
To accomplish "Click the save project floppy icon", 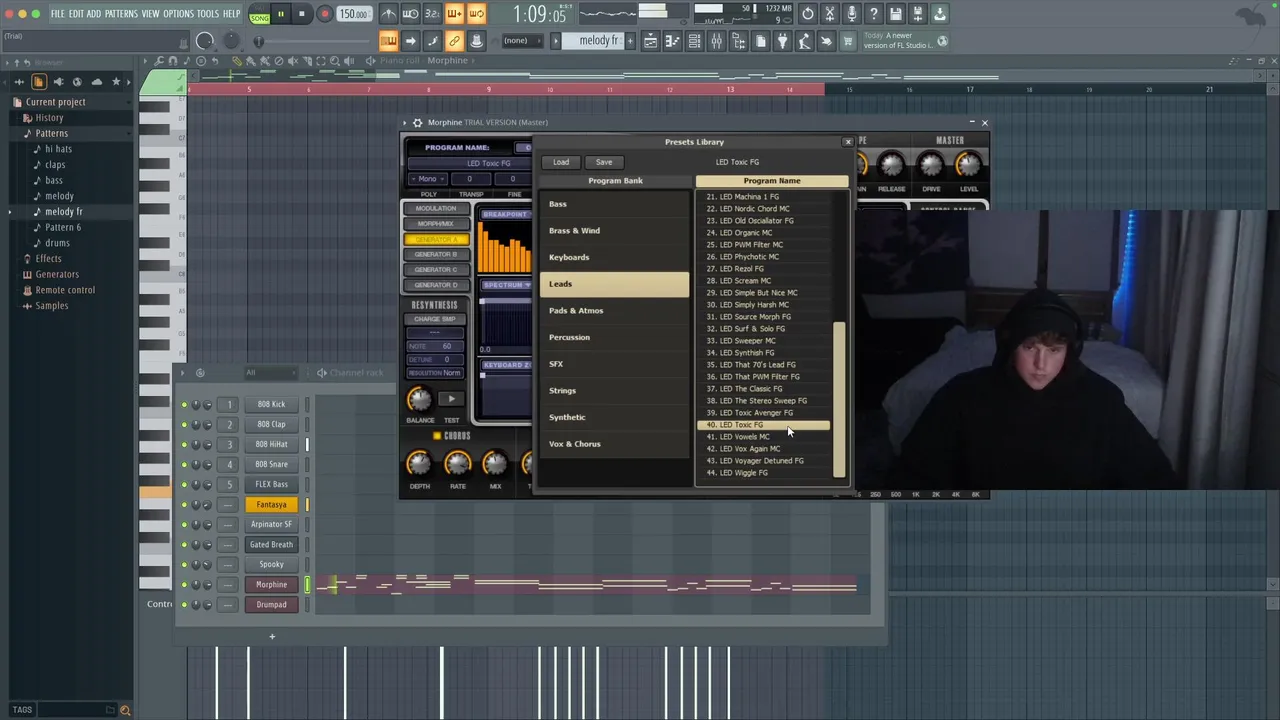I will point(896,14).
